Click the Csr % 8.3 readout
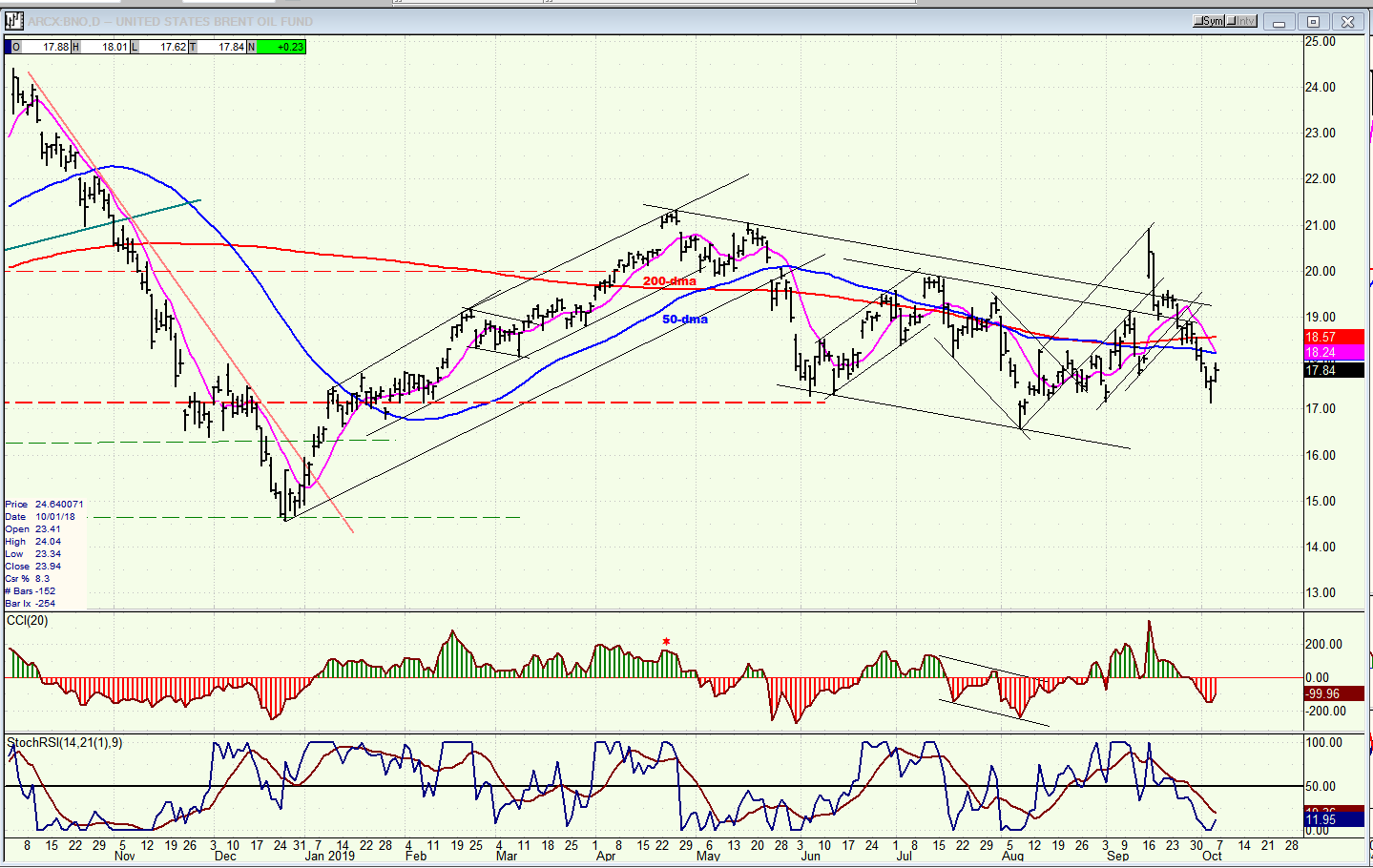 (x=28, y=579)
